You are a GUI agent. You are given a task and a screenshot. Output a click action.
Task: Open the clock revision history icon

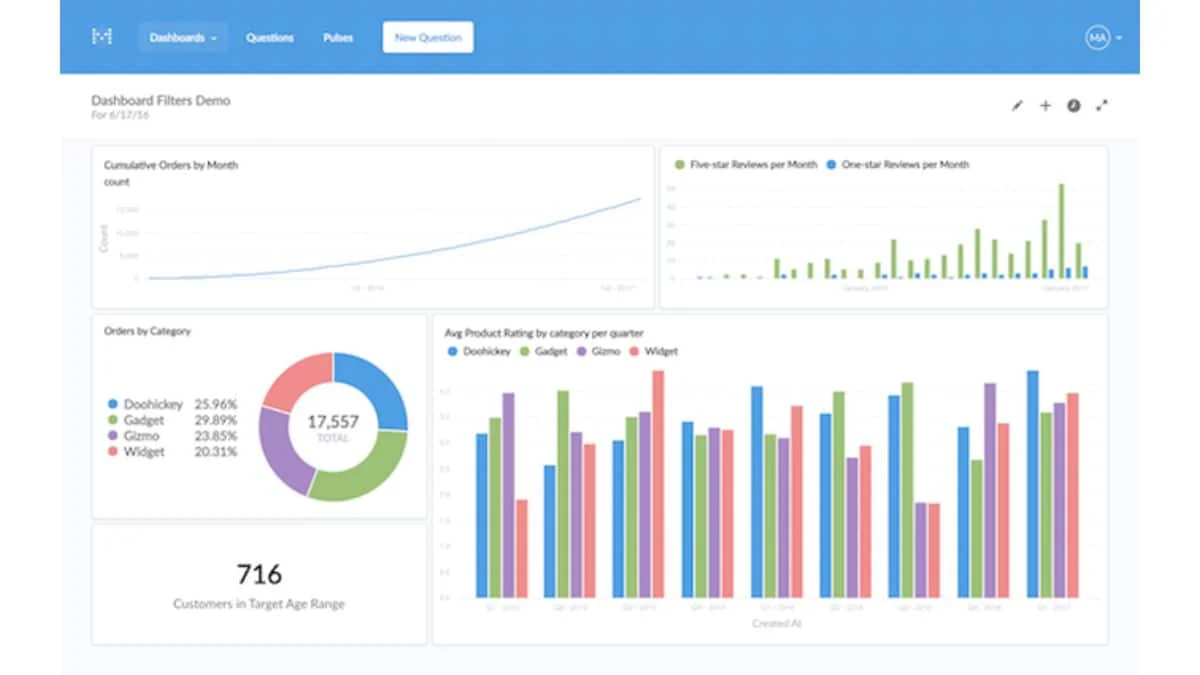pyautogui.click(x=1073, y=105)
